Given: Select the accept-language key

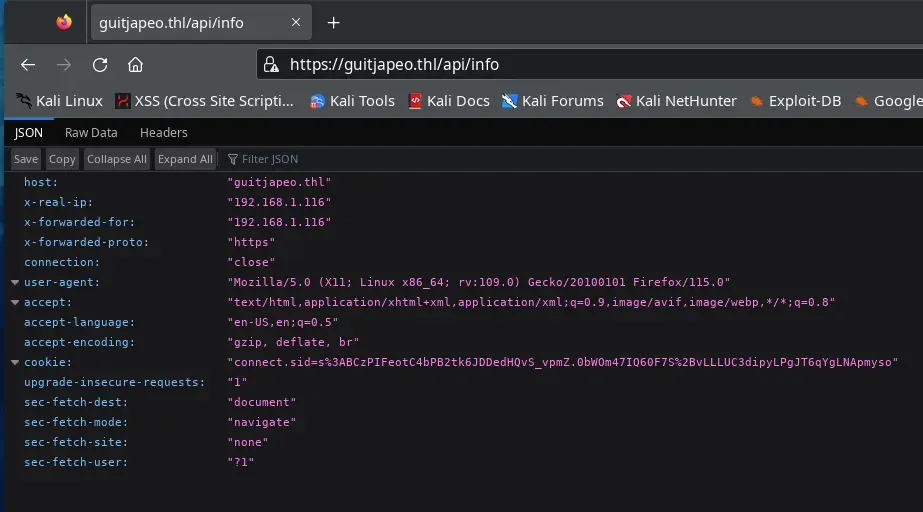Looking at the screenshot, I should 79,323.
